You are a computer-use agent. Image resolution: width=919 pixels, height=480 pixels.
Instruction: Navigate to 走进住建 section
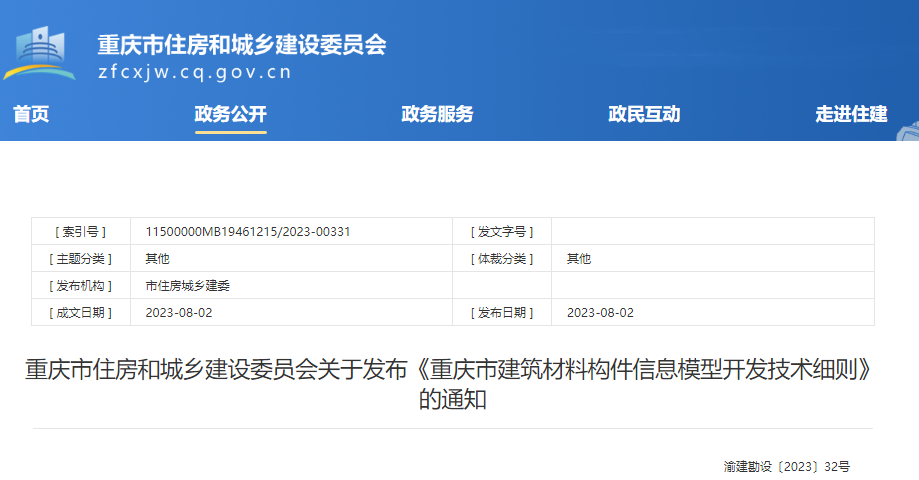851,114
